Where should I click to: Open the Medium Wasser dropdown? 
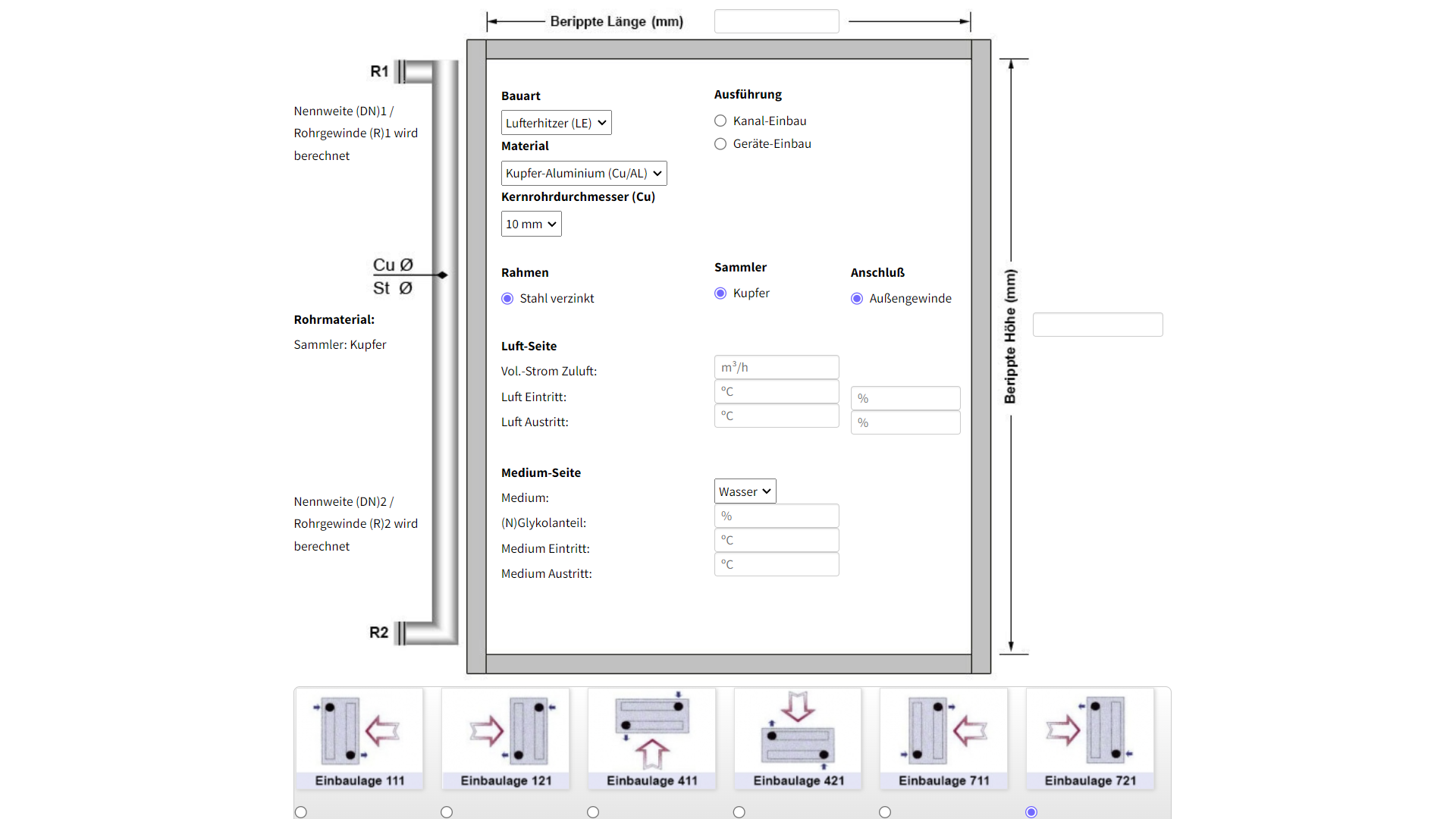pos(745,491)
